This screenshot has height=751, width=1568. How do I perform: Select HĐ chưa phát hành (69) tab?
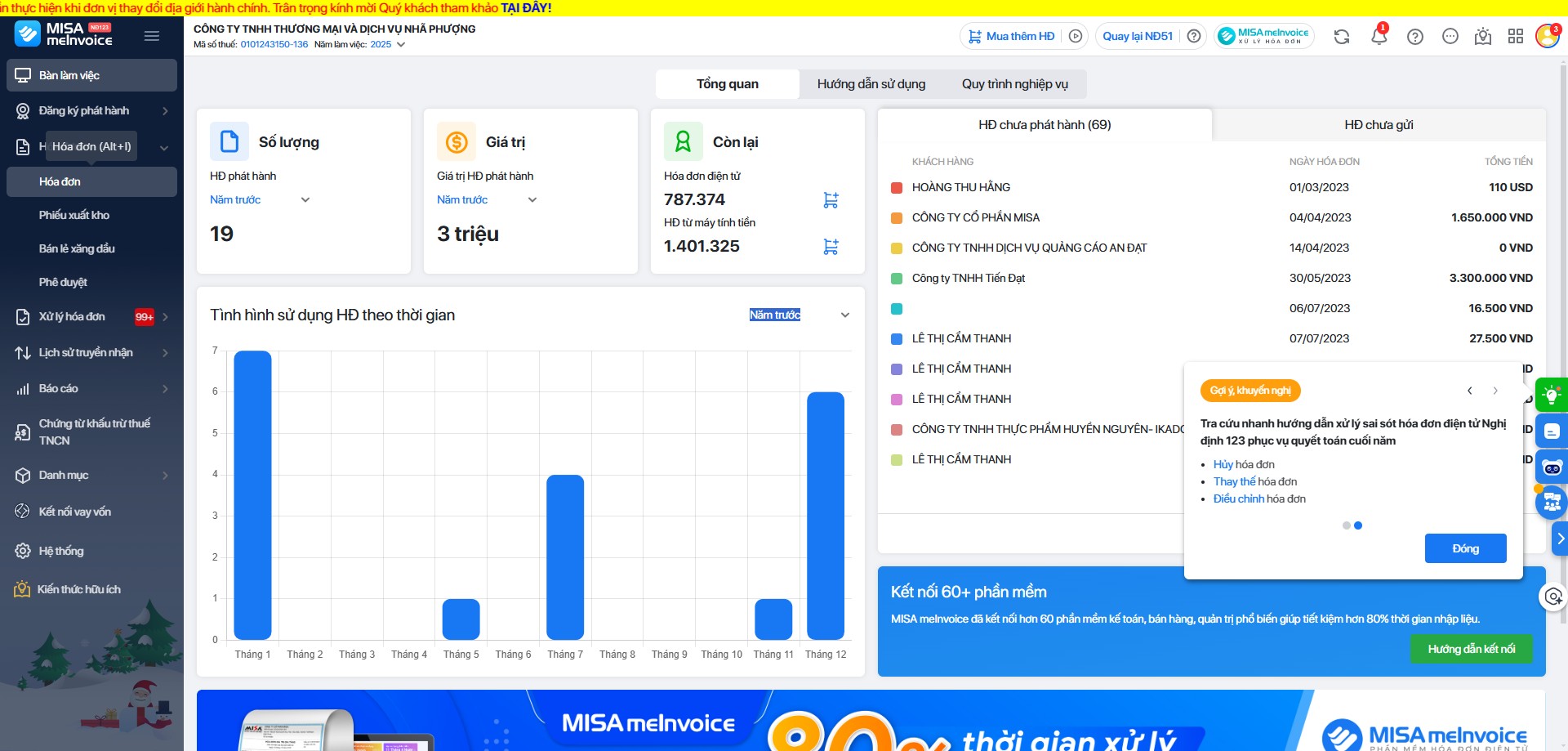tap(1045, 125)
